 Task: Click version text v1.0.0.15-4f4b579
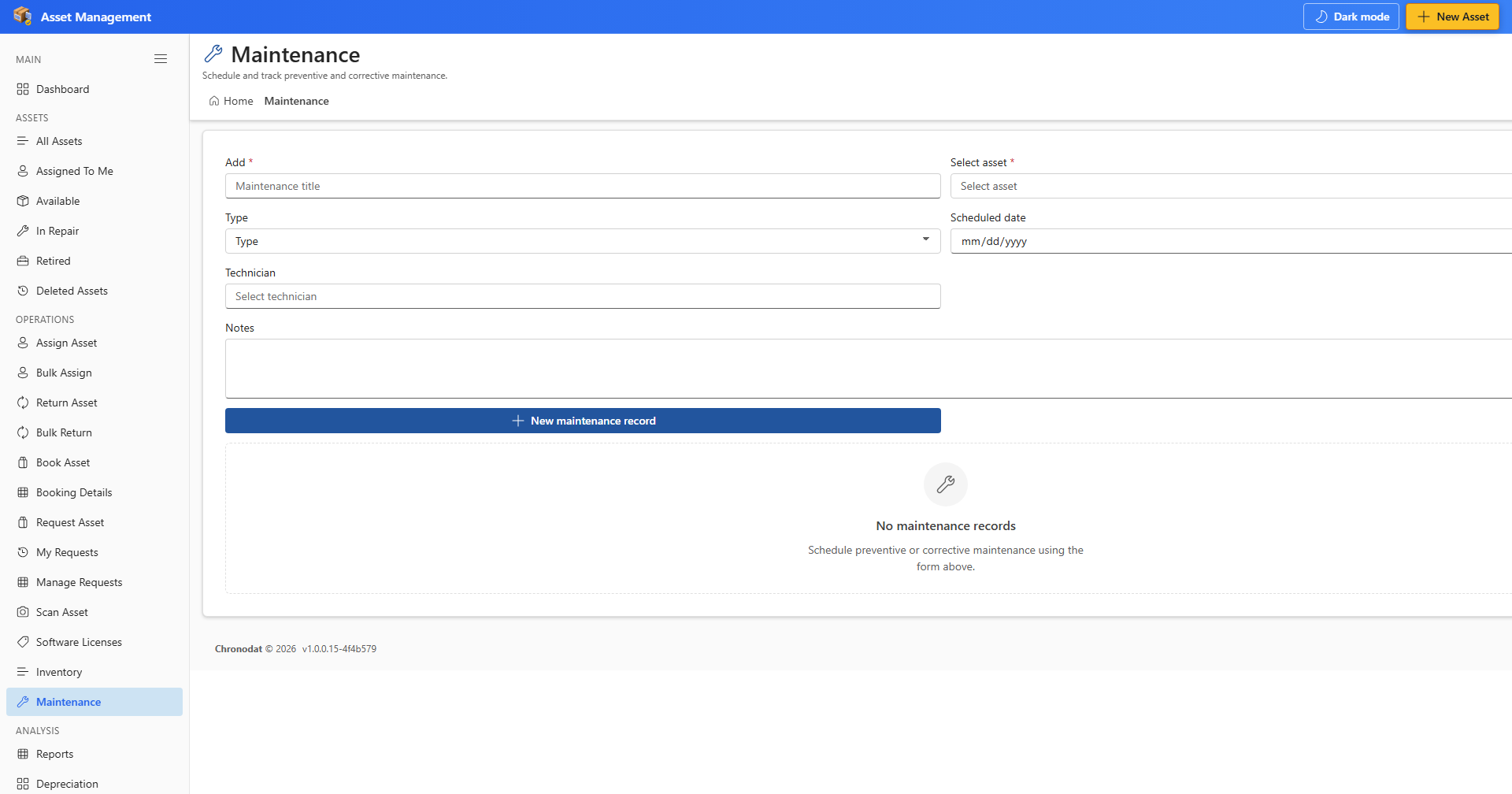(339, 649)
